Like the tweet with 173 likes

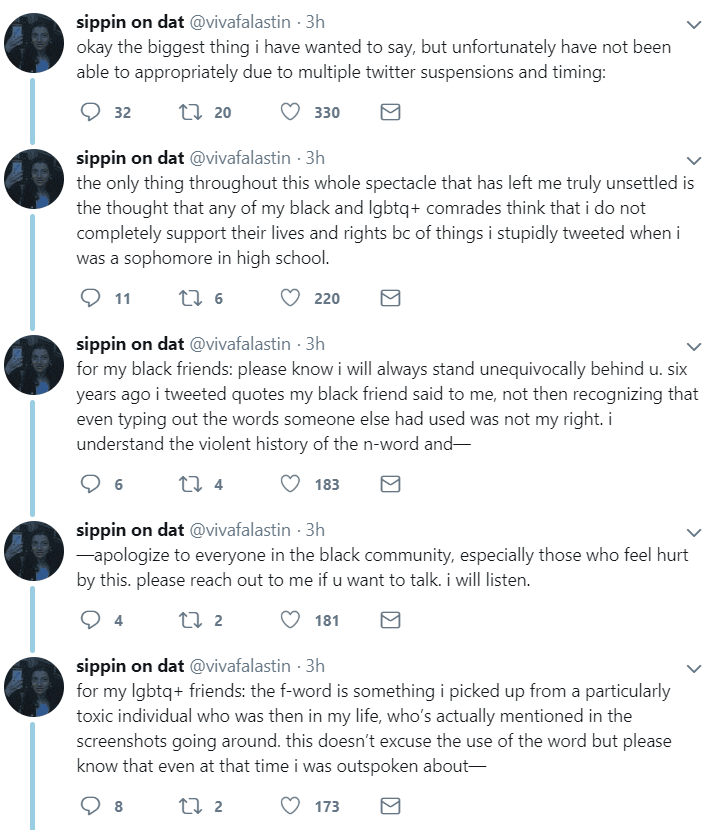click(x=290, y=806)
